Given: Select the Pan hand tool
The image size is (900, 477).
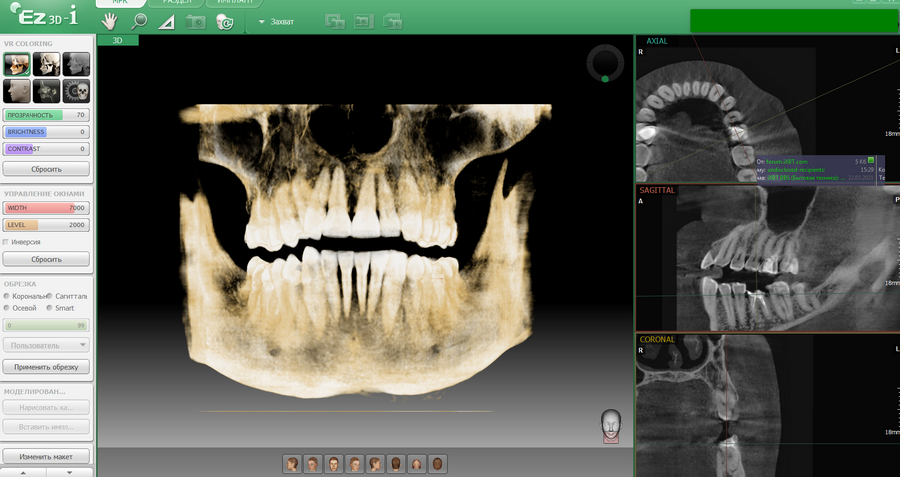Looking at the screenshot, I should coord(110,21).
